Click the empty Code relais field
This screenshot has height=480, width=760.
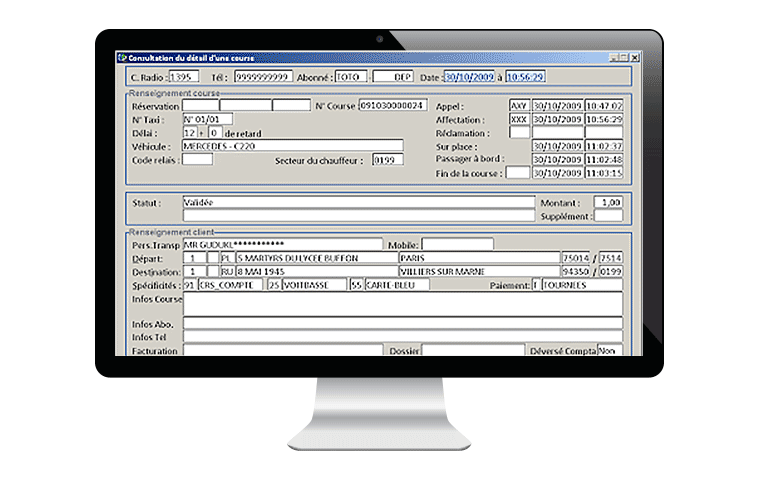click(x=197, y=160)
